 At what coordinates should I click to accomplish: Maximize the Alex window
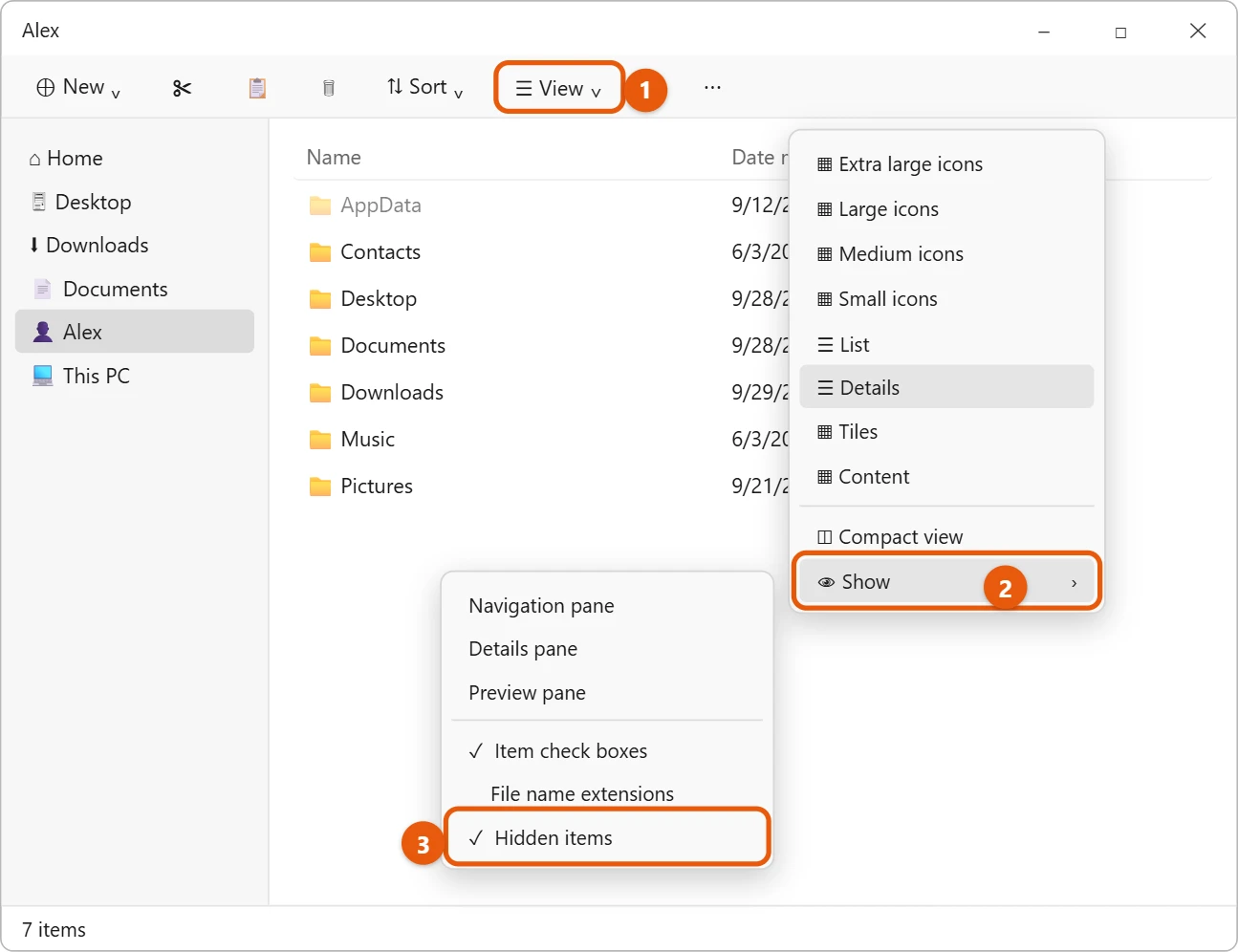click(x=1120, y=32)
